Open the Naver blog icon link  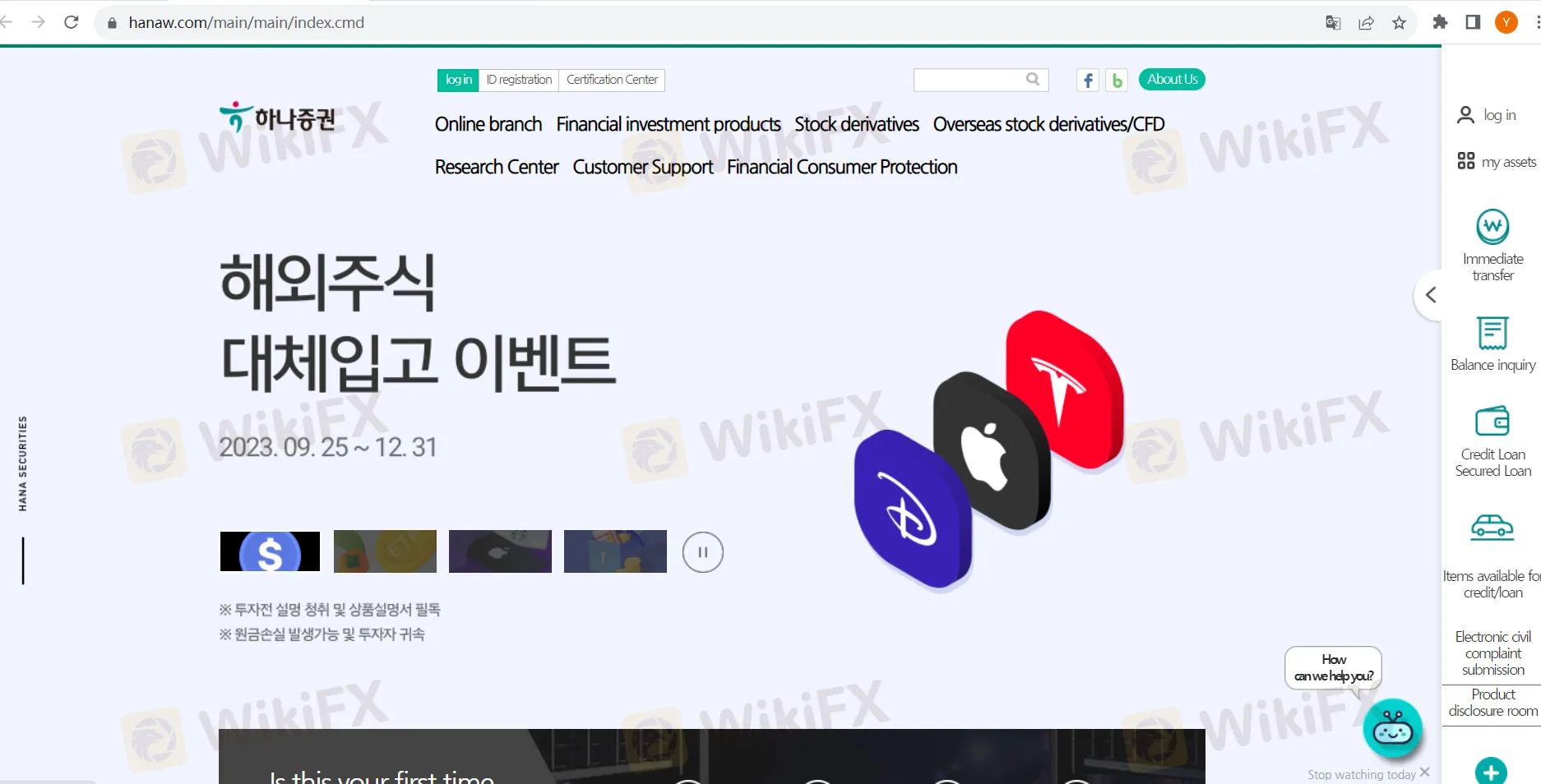(1116, 80)
